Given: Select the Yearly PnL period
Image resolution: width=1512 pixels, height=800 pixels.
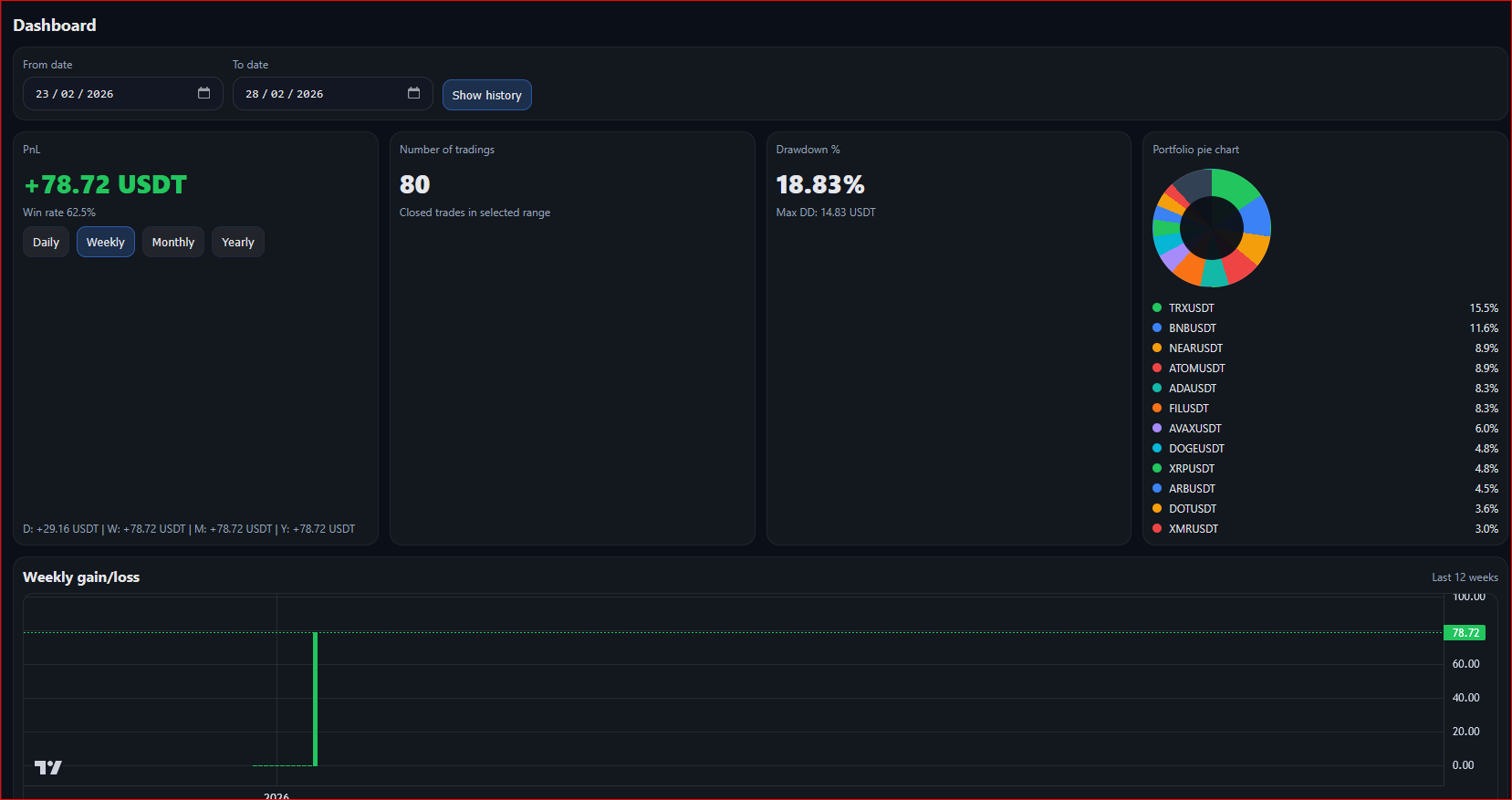Looking at the screenshot, I should click(x=238, y=243).
